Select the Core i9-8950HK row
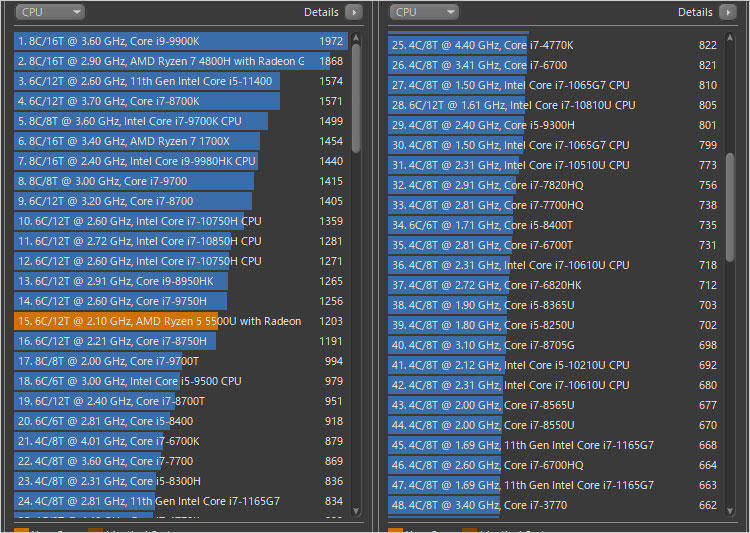 tap(181, 281)
